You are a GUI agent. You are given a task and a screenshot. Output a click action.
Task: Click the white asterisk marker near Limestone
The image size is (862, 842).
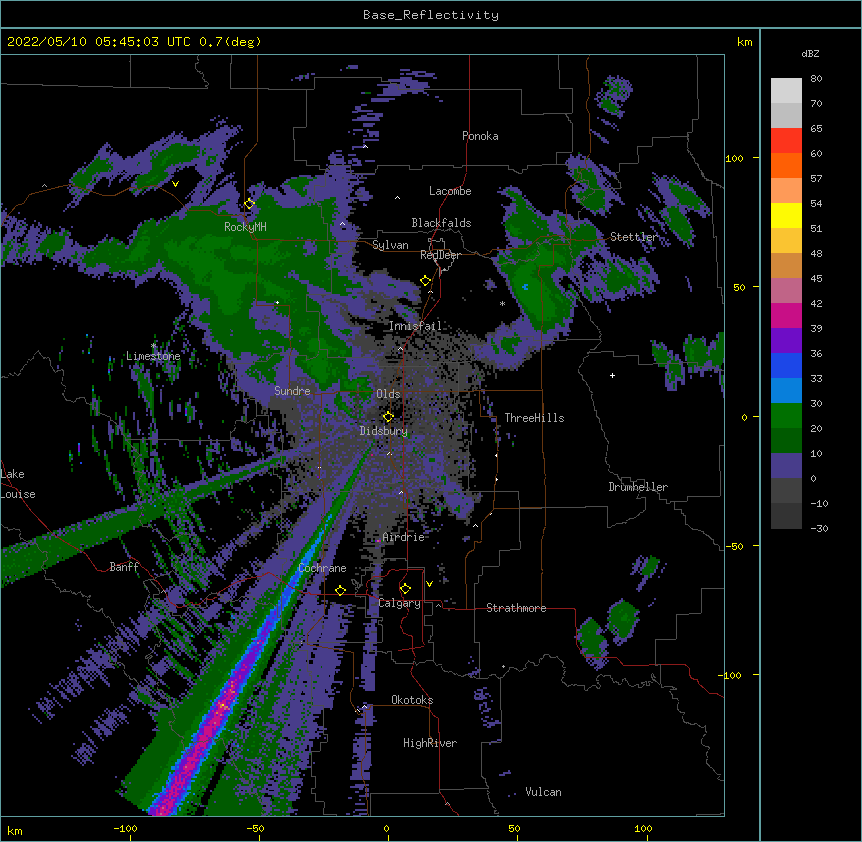(153, 346)
